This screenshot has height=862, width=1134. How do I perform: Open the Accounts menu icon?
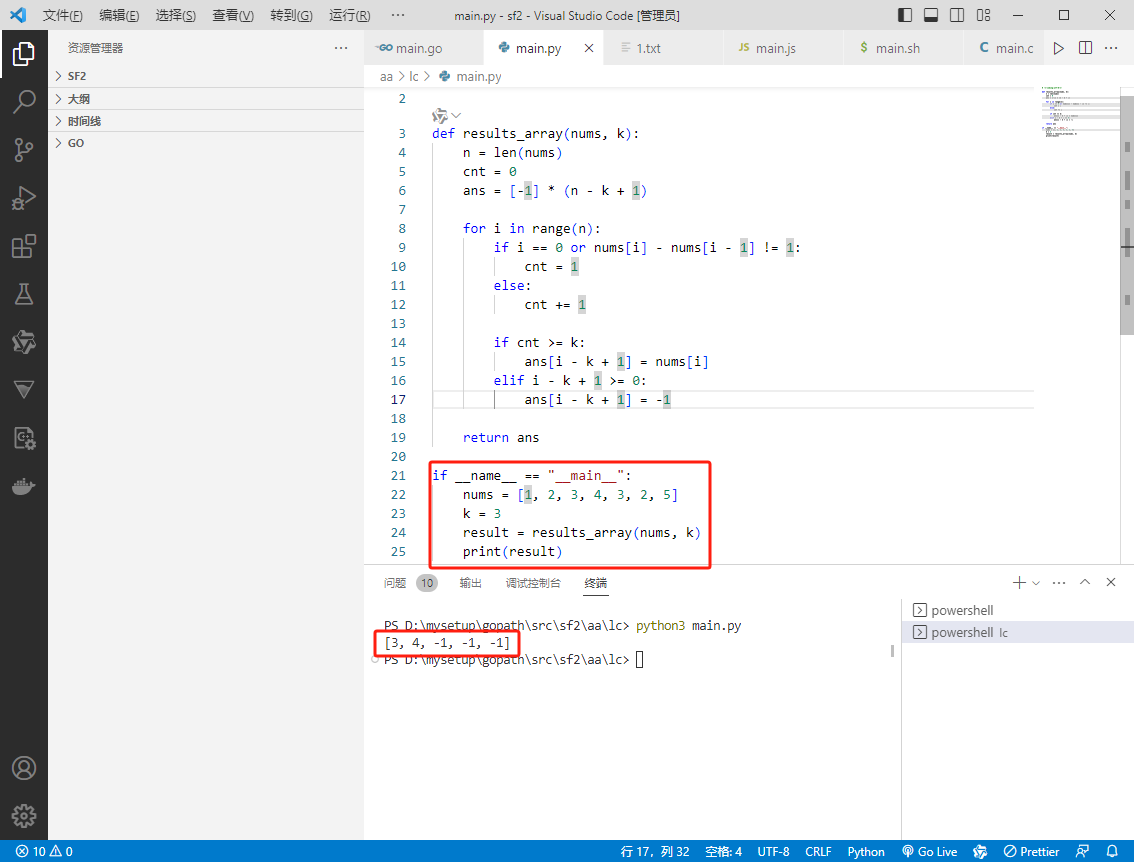pyautogui.click(x=23, y=768)
